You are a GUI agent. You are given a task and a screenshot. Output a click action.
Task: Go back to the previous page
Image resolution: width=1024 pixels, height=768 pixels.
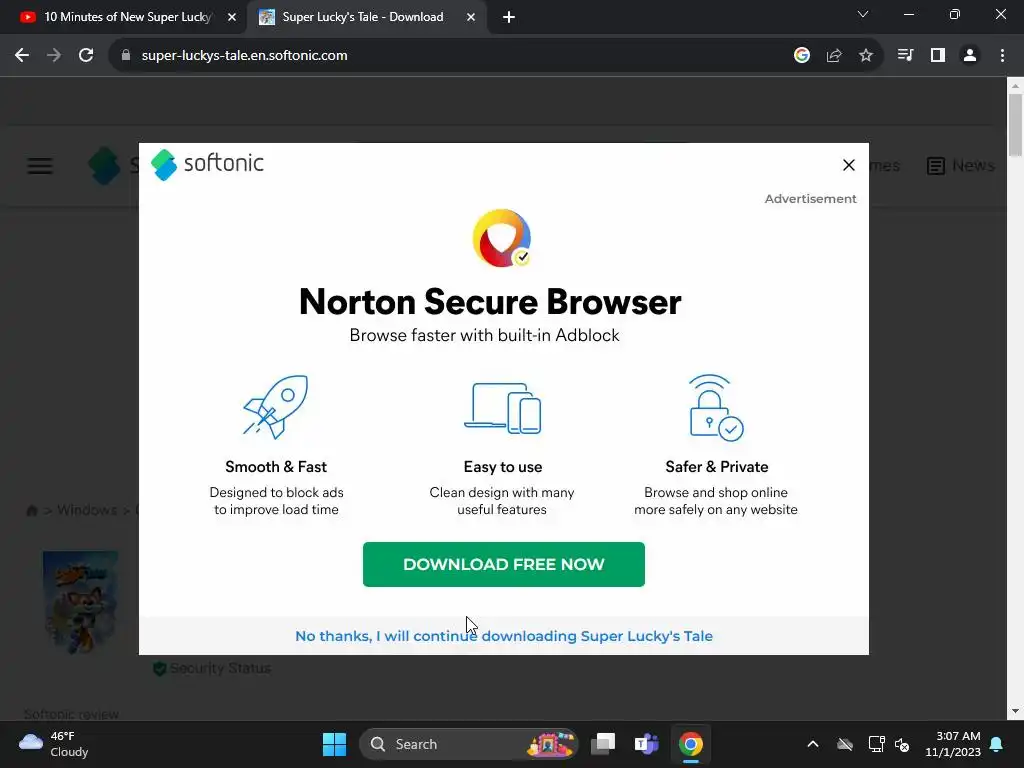[22, 56]
